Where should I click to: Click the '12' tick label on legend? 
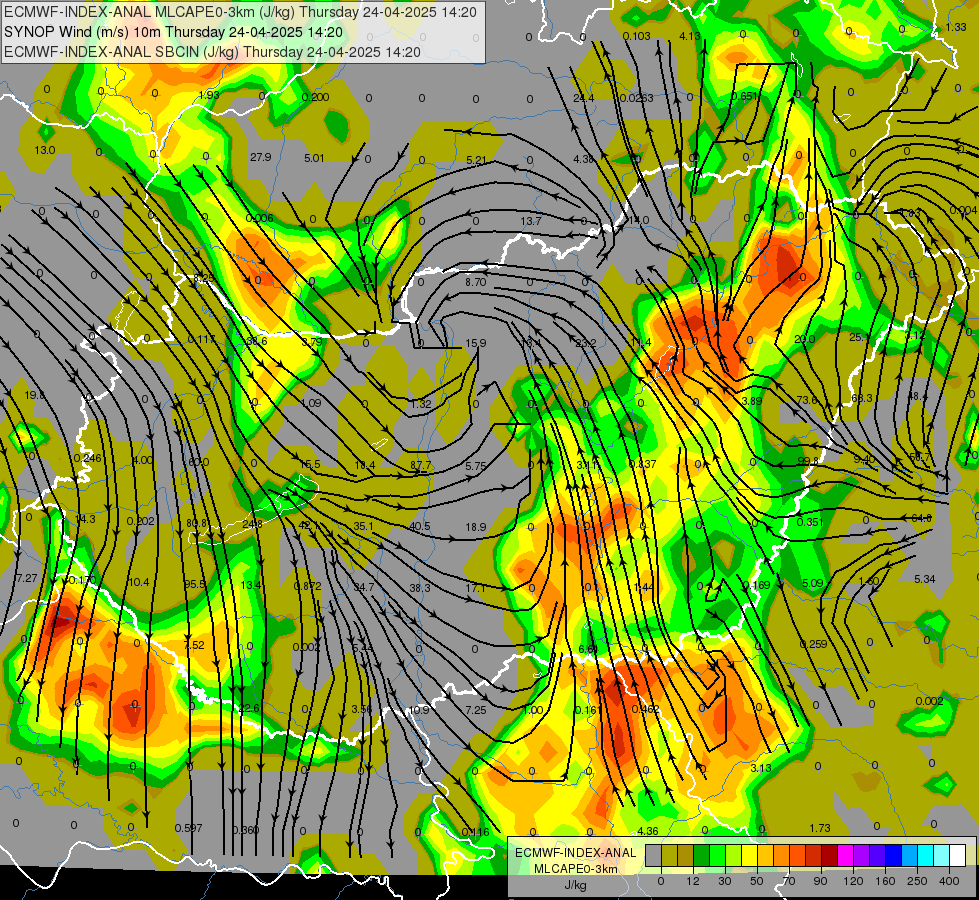tap(693, 881)
